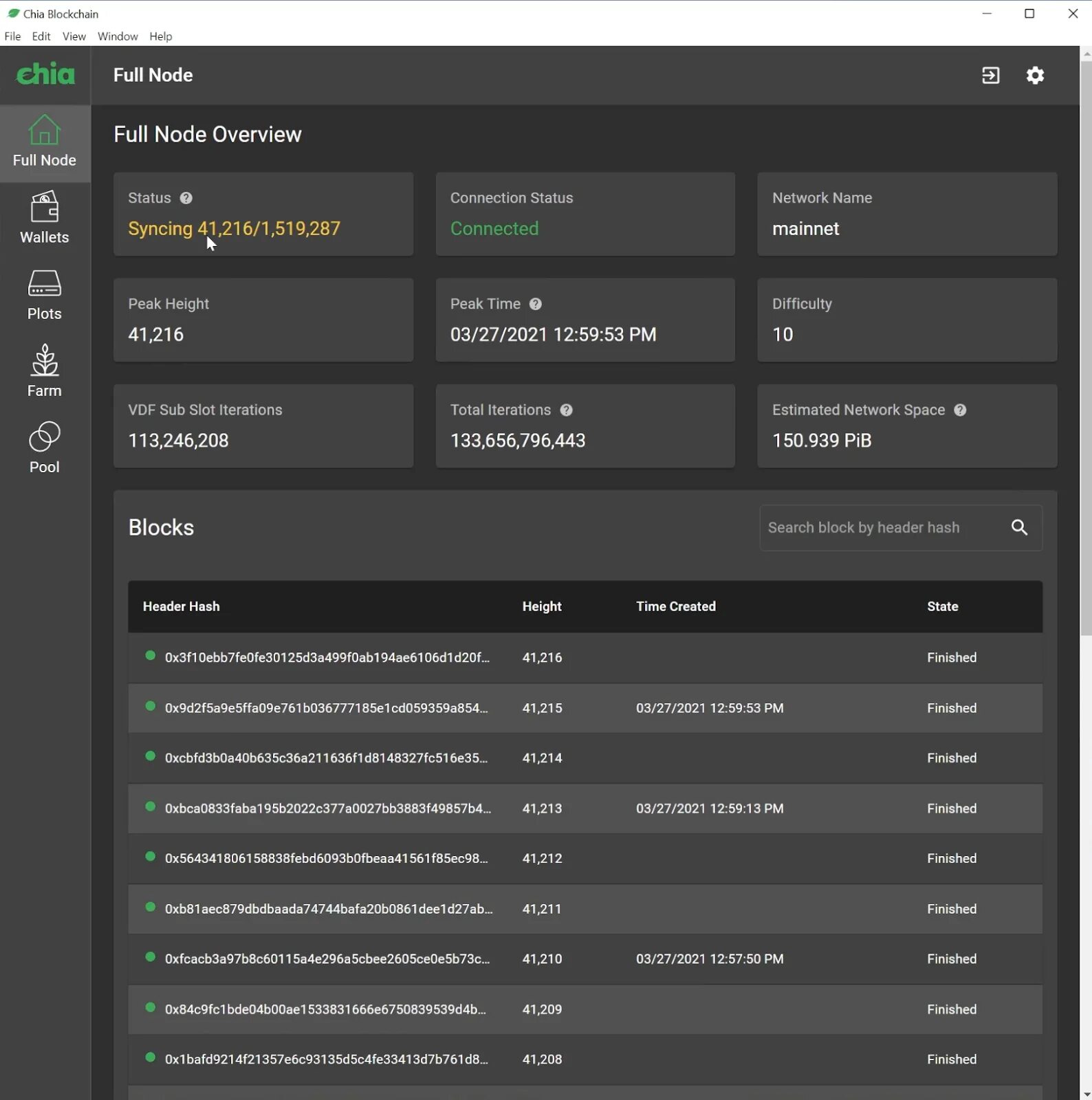Open settings via the gear icon
Screen dimensions: 1092x1100
tap(1035, 76)
